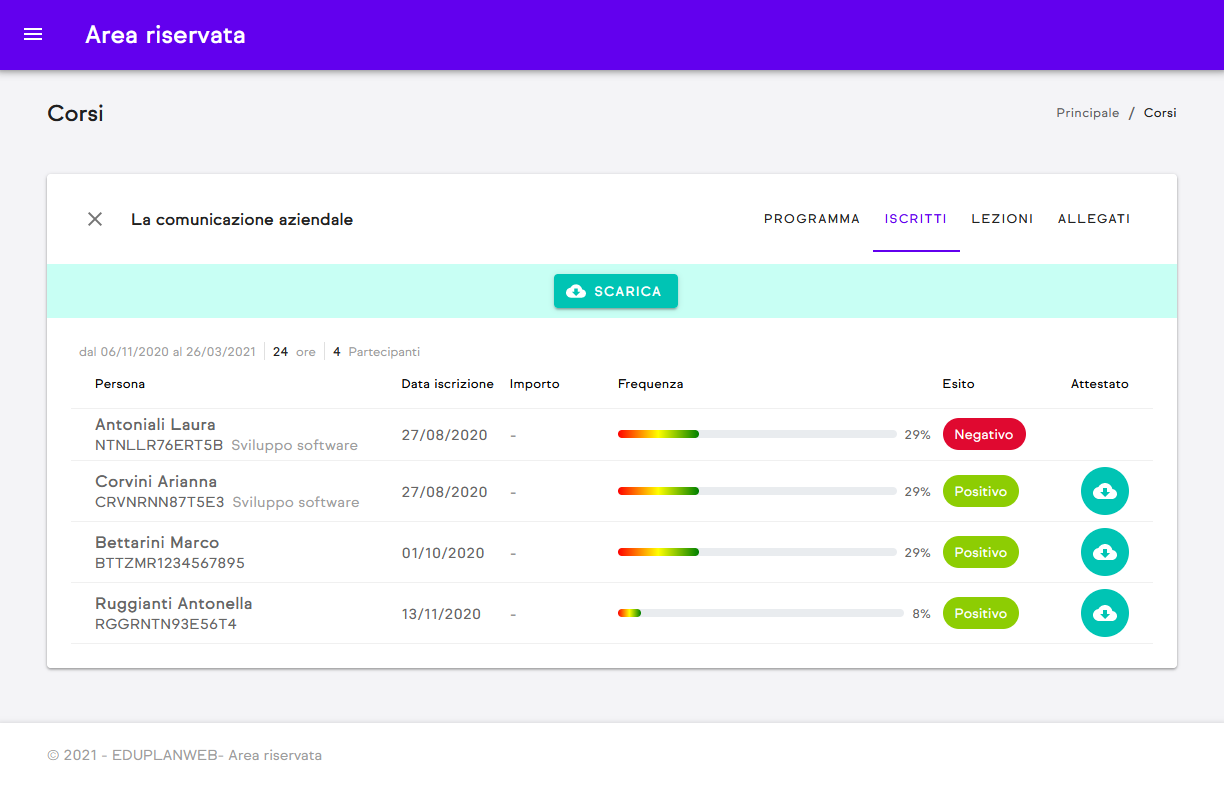Viewport: 1224px width, 785px height.
Task: Click the Positivo badge for Ruggianti Antonella
Action: tap(980, 613)
